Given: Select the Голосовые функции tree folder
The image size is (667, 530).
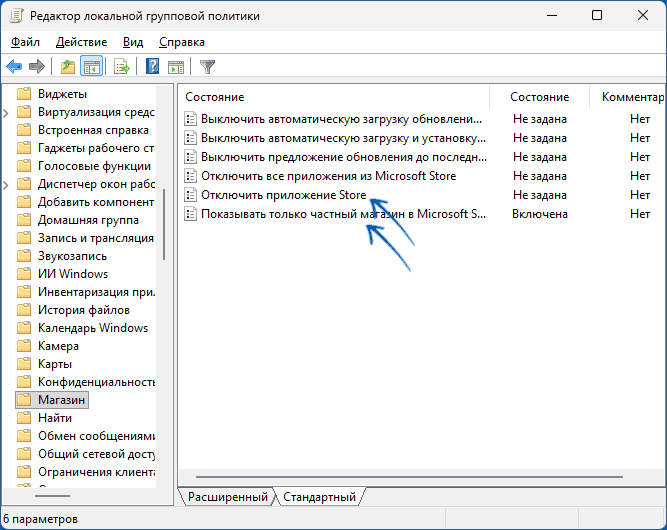Looking at the screenshot, I should pos(94,166).
